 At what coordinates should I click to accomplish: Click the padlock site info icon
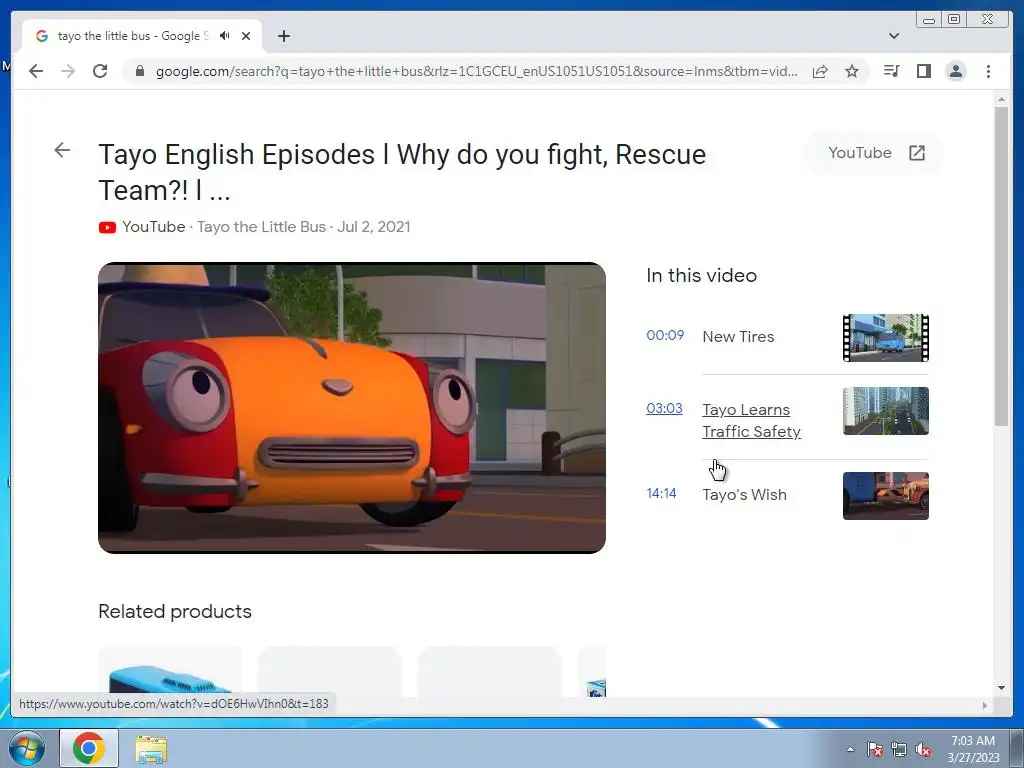click(140, 71)
